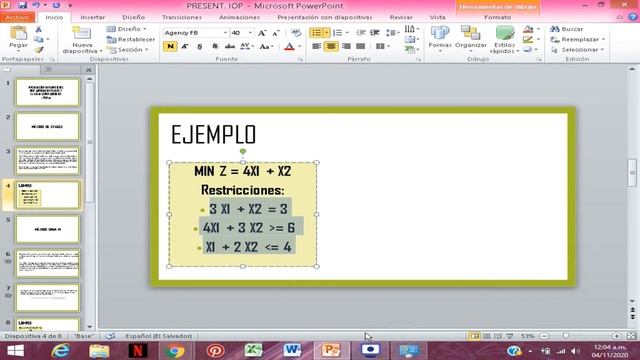640x360 pixels.
Task: Switch to the Insertar tab
Action: coord(93,18)
